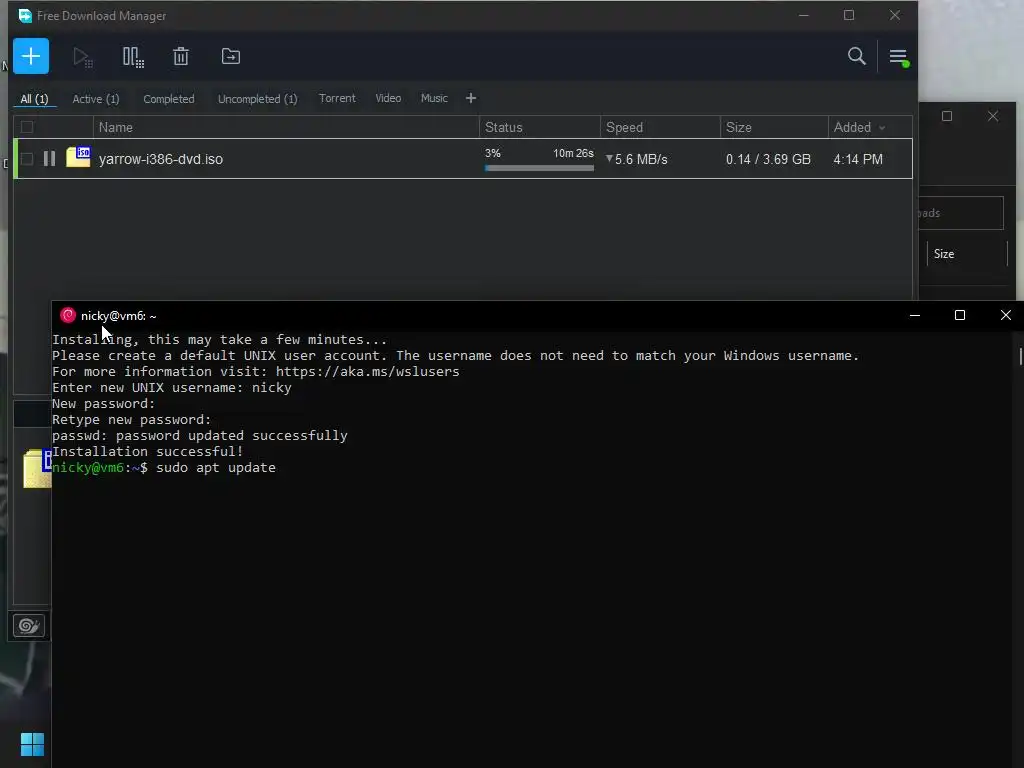This screenshot has height=768, width=1024.
Task: Tick the checkbox for yarrow-i386-dvd.iso row
Action: pos(27,159)
